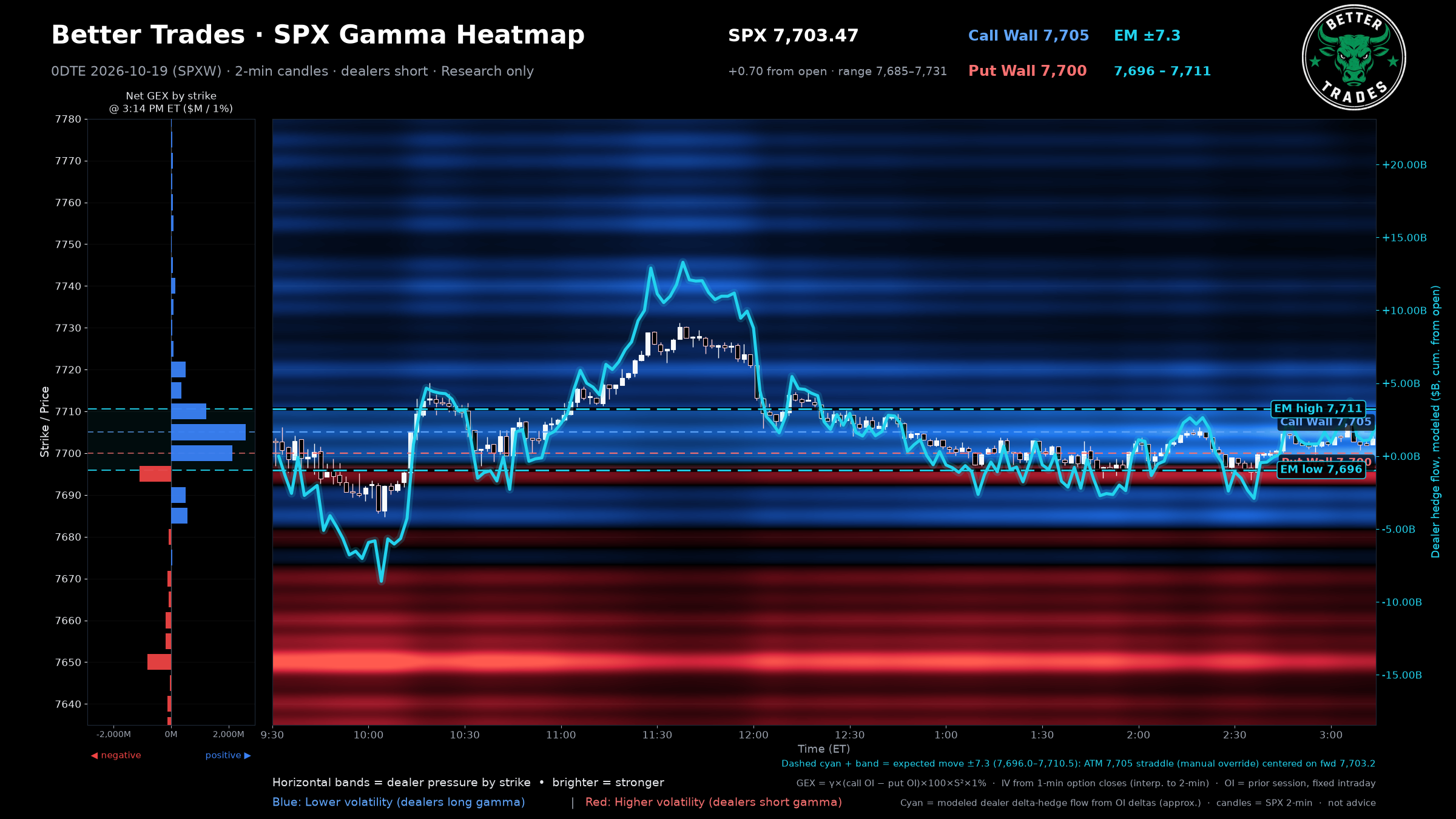
Task: Click the blue GEX bar at strike 7685
Action: 179,516
